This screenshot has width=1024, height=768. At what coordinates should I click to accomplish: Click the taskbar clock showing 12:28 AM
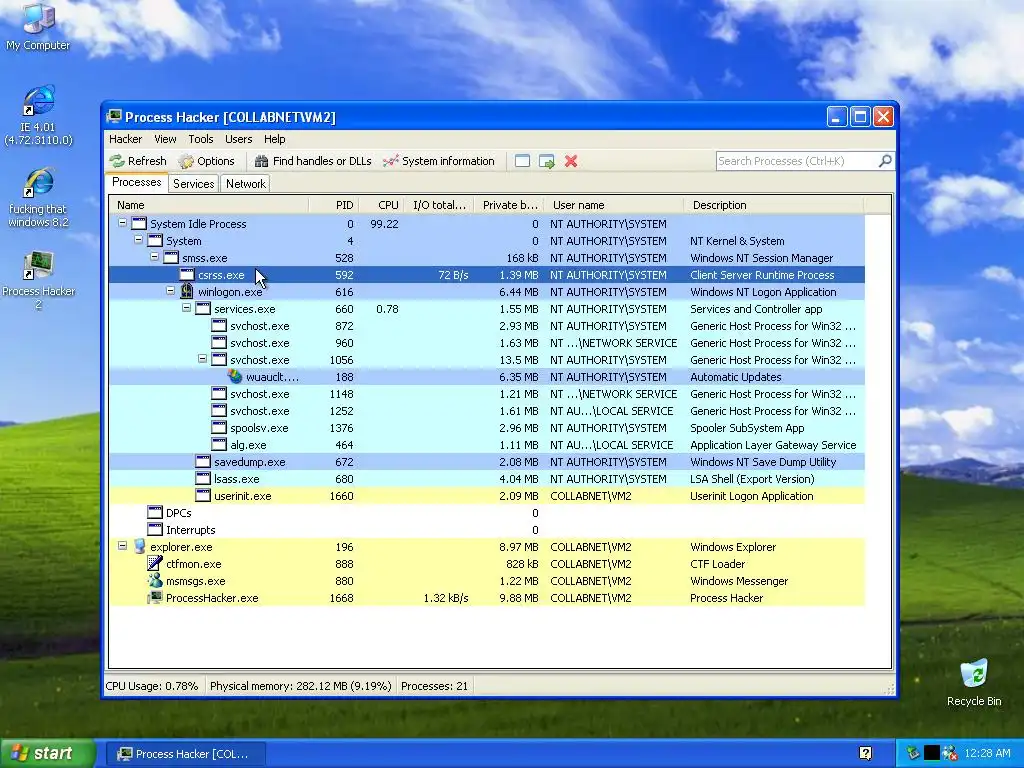(987, 753)
